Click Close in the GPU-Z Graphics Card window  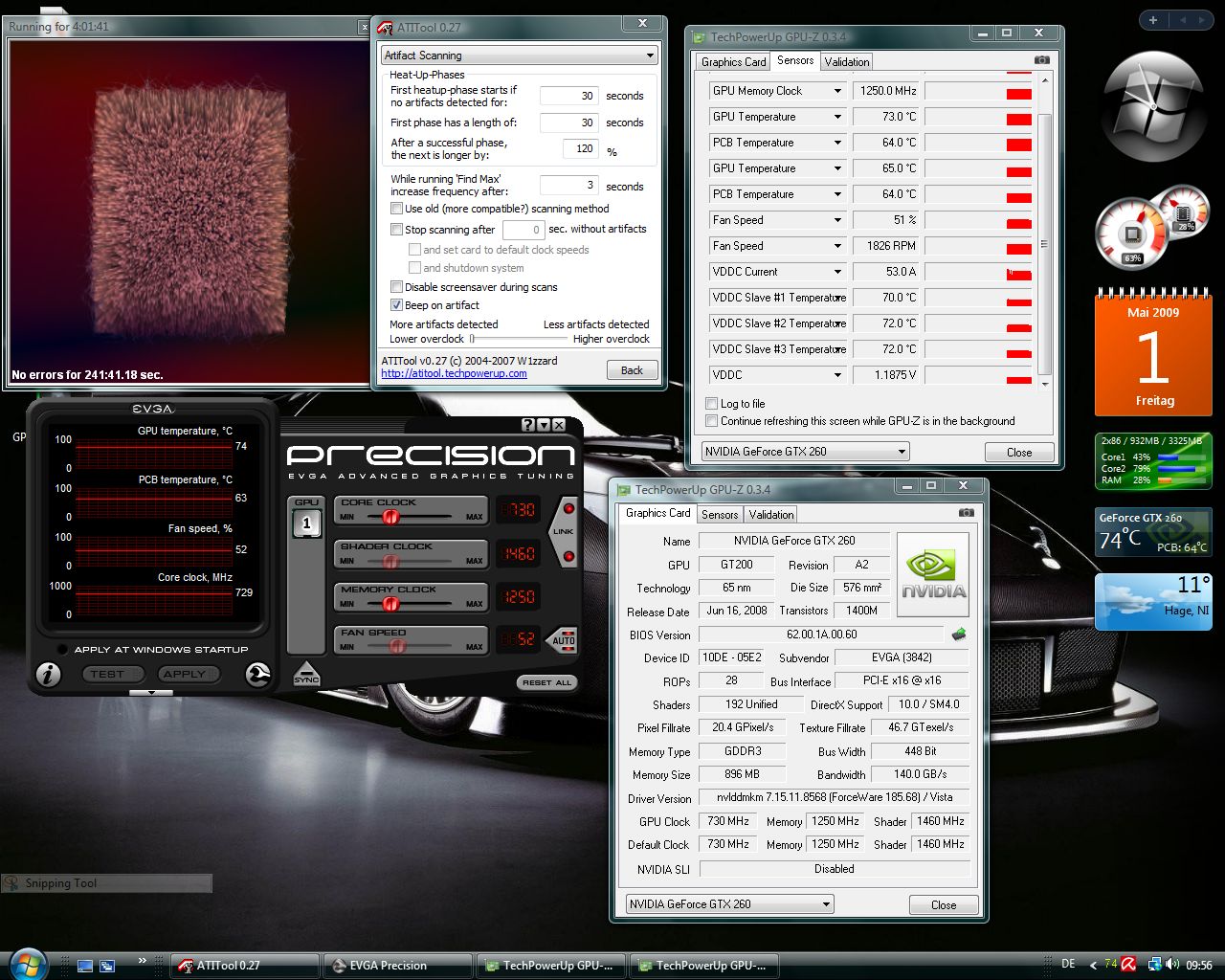tap(944, 905)
